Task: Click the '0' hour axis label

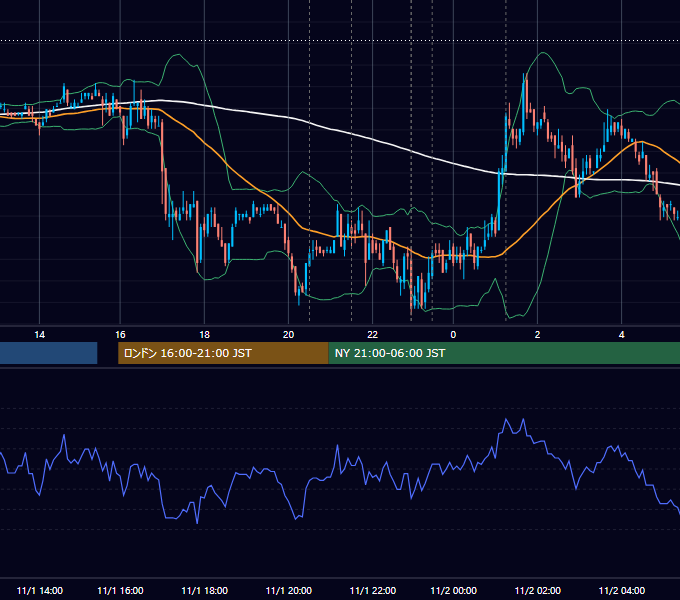Action: (453, 335)
